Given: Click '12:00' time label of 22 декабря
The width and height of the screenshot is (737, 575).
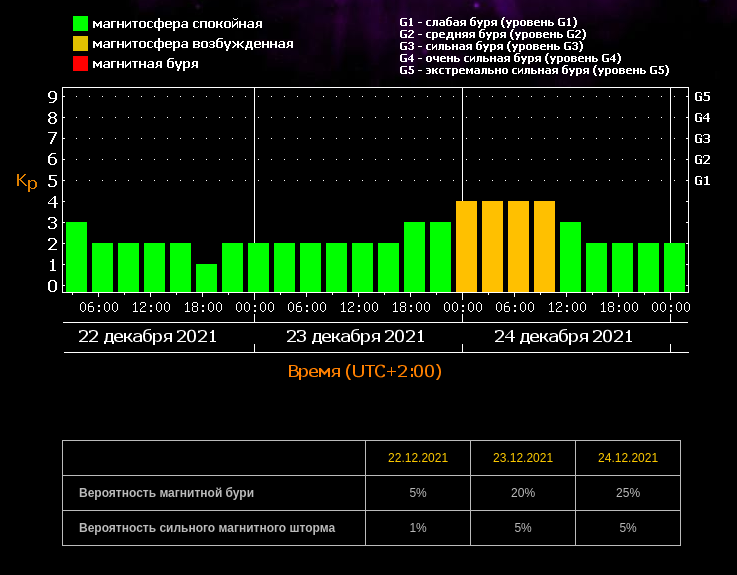Looking at the screenshot, I should [x=151, y=307].
